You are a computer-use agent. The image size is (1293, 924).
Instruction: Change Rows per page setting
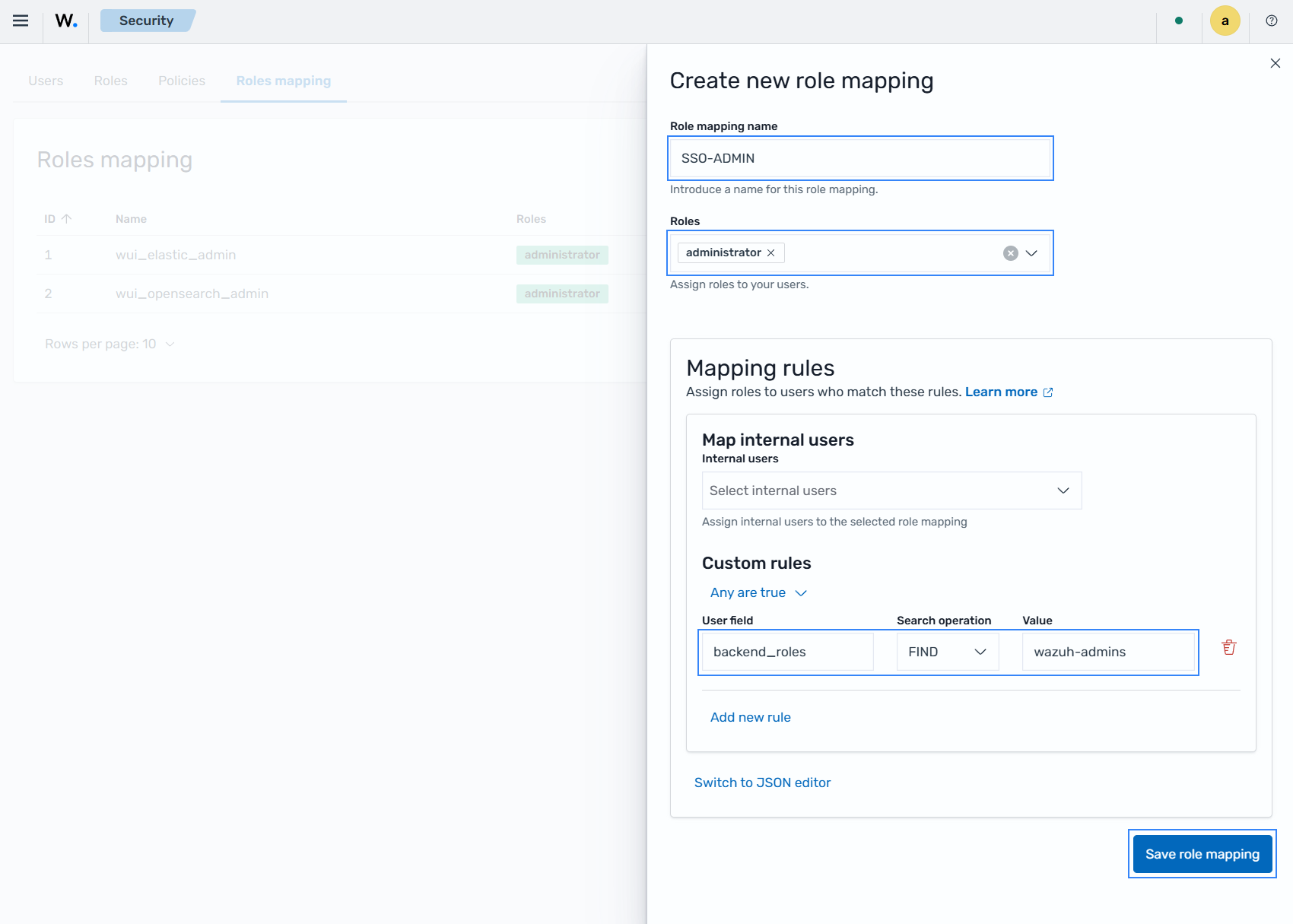coord(110,344)
